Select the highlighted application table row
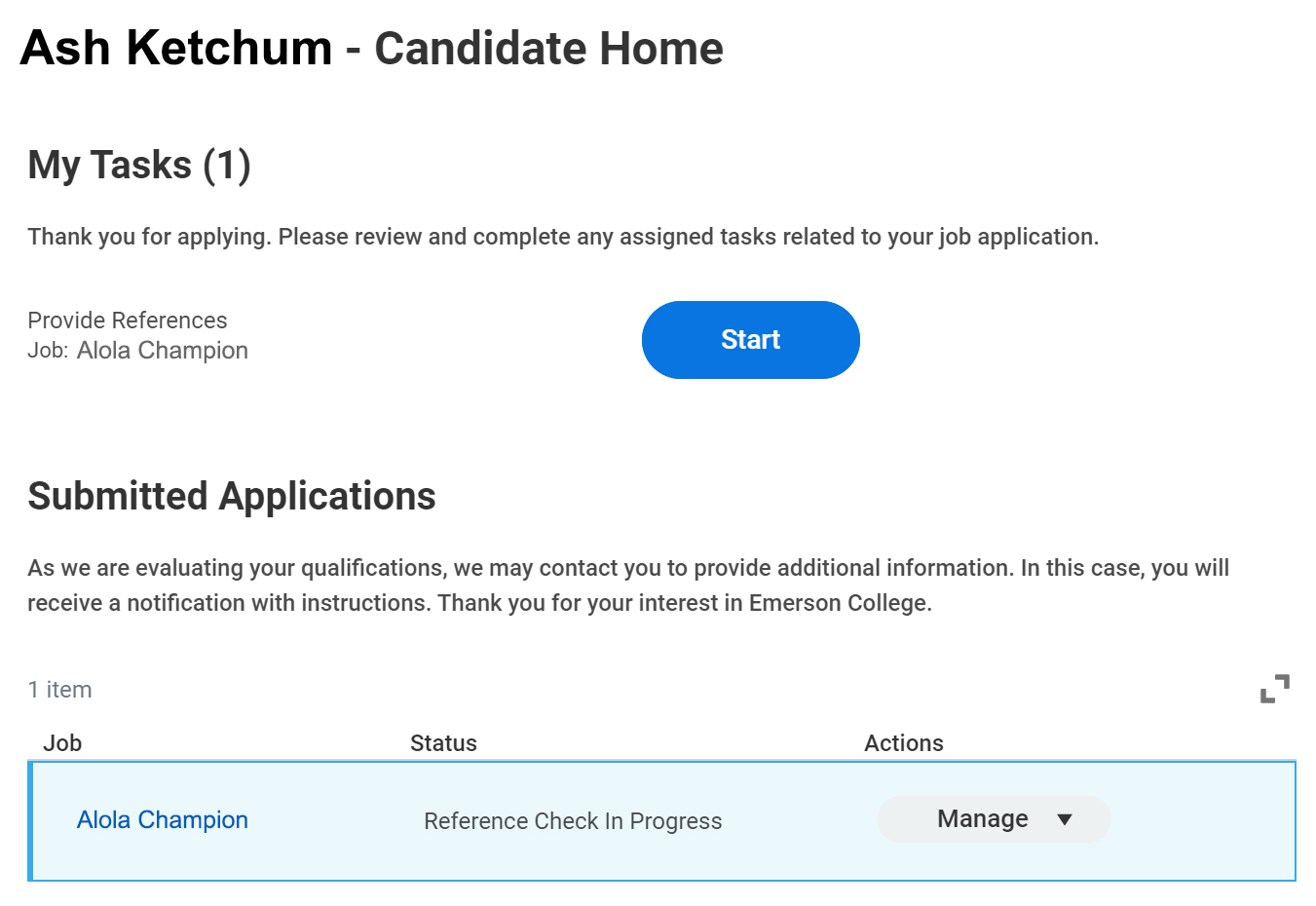This screenshot has height=906, width=1316. pyautogui.click(x=661, y=821)
